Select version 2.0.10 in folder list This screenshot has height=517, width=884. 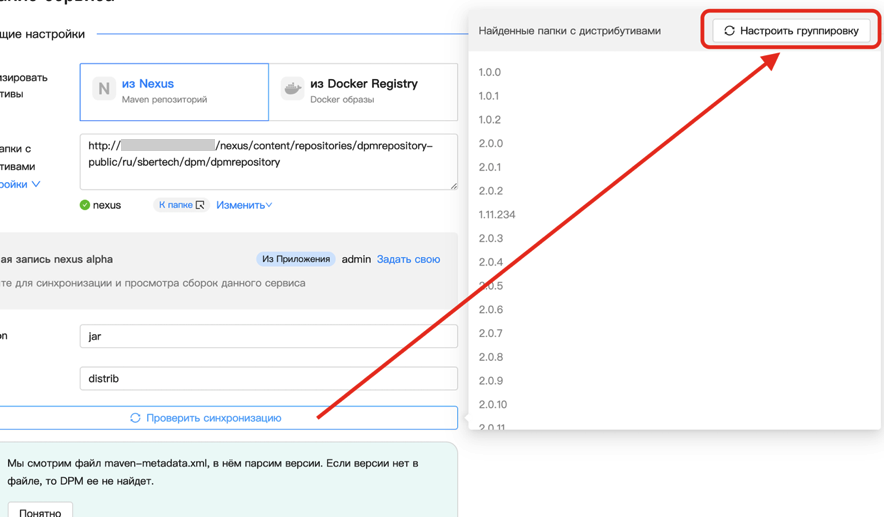tap(492, 405)
